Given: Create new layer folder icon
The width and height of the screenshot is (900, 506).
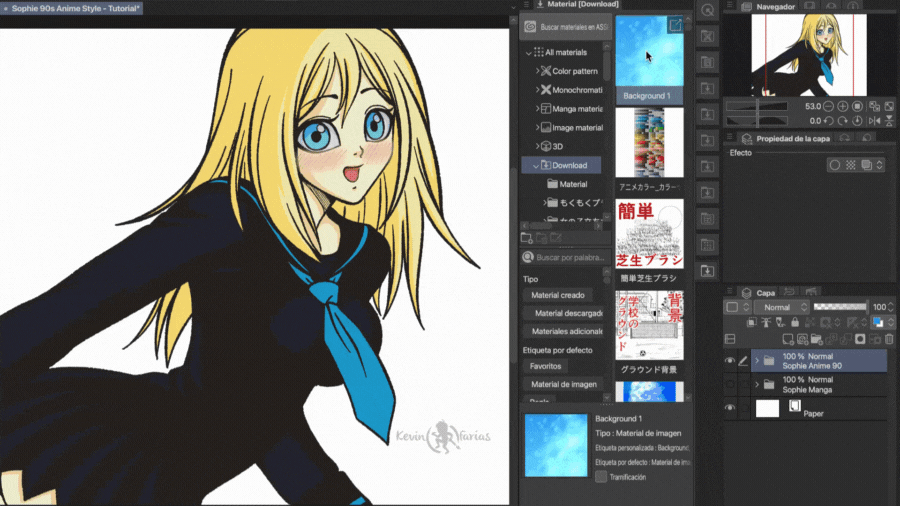Looking at the screenshot, I should [x=816, y=339].
